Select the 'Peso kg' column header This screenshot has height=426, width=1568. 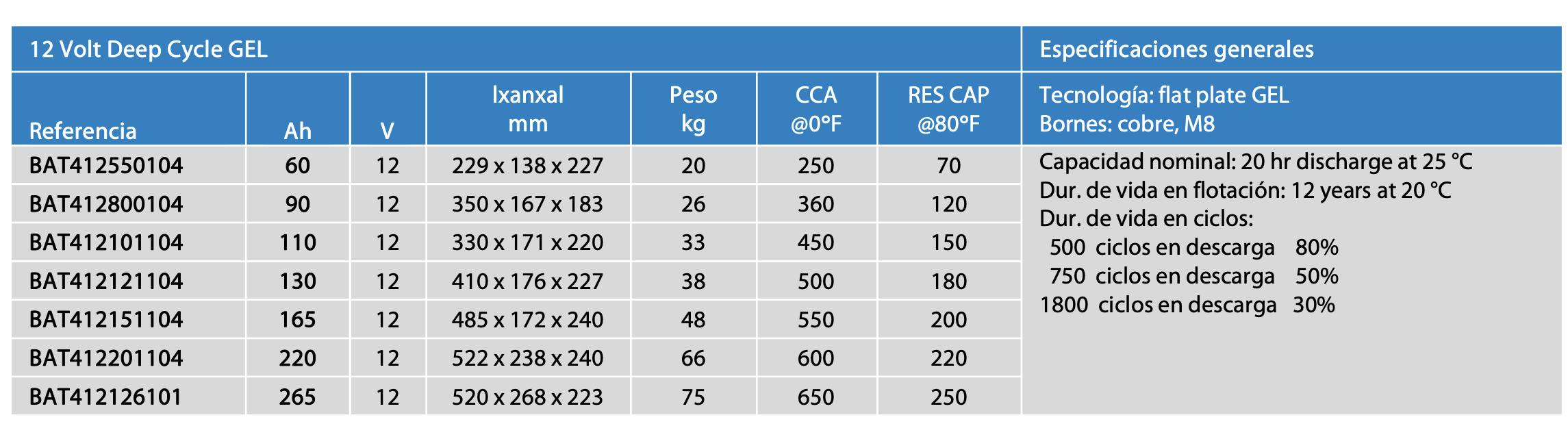[x=693, y=109]
